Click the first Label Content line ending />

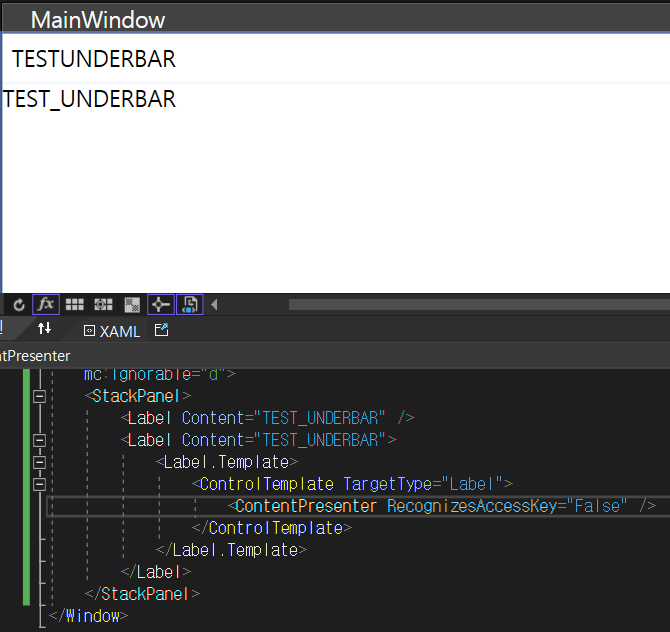267,418
